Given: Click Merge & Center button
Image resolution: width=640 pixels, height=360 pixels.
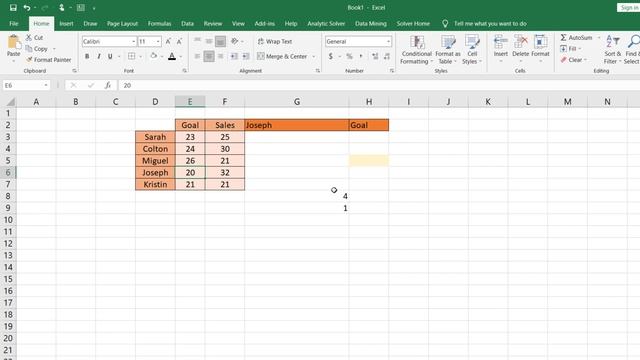Looking at the screenshot, I should pos(282,56).
